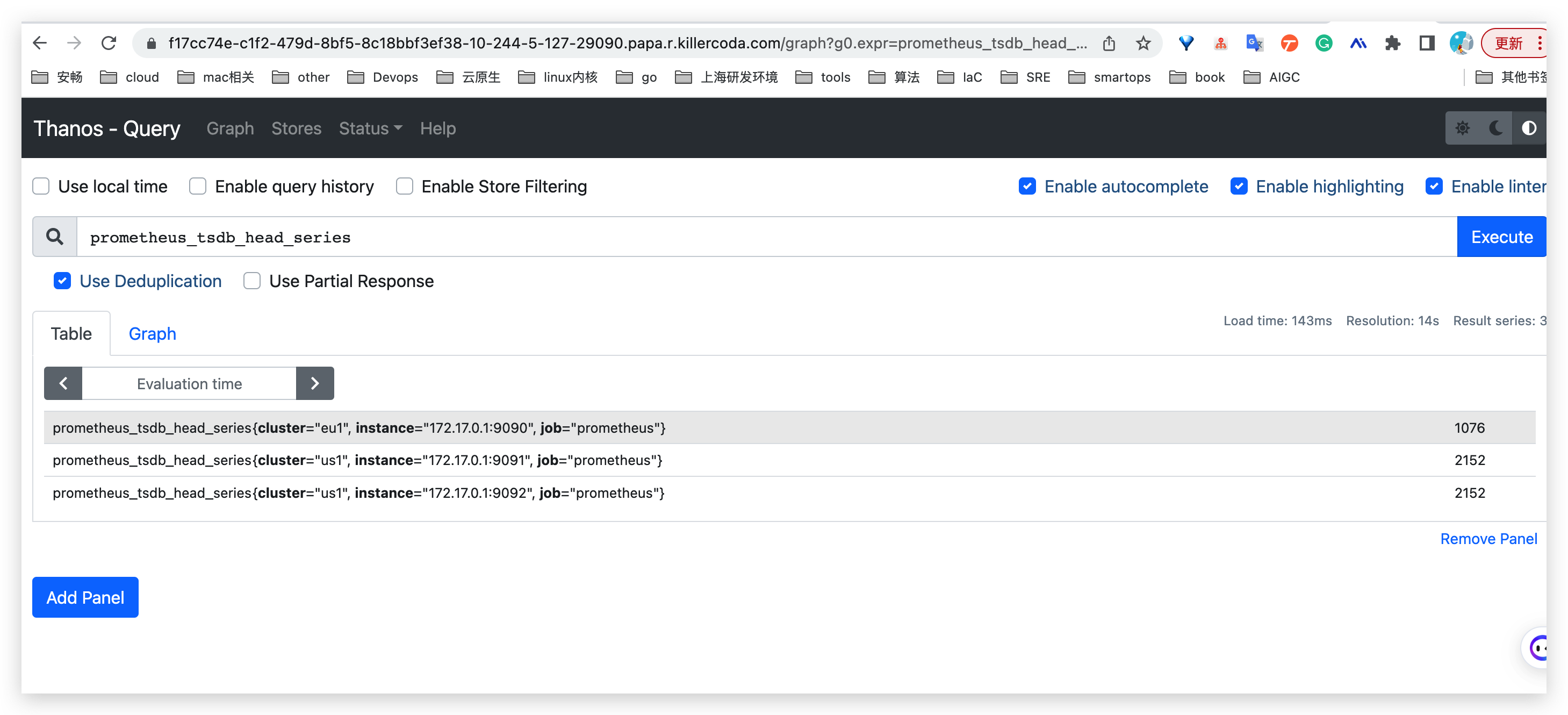Switch to light theme sun icon

[1462, 128]
